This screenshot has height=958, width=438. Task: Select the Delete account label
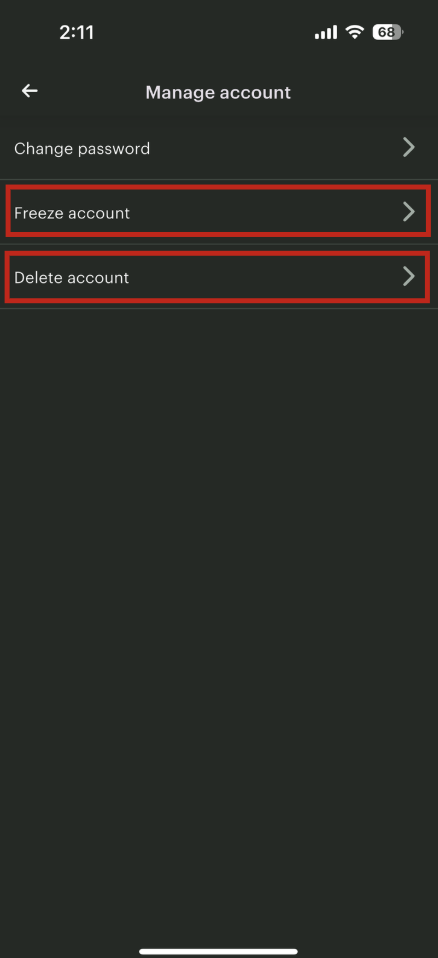pyautogui.click(x=71, y=277)
